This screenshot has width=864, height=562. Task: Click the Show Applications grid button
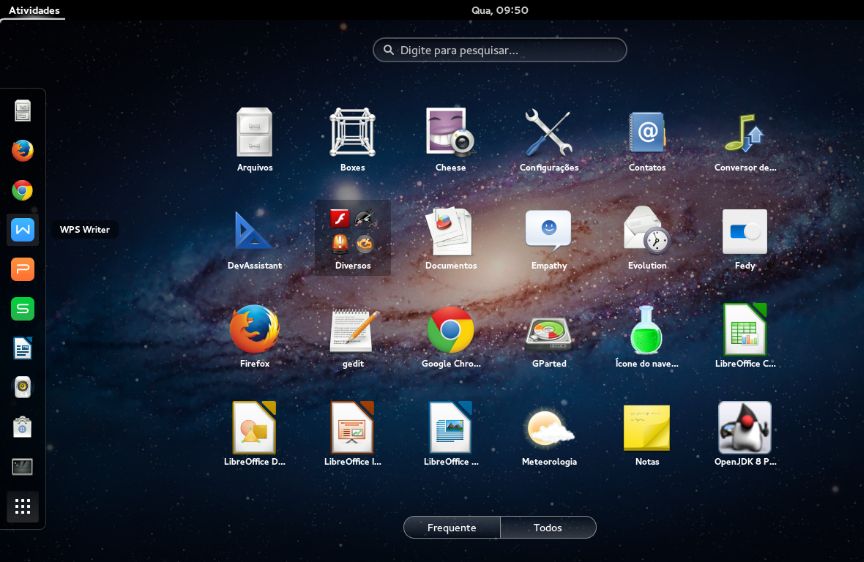[x=23, y=506]
